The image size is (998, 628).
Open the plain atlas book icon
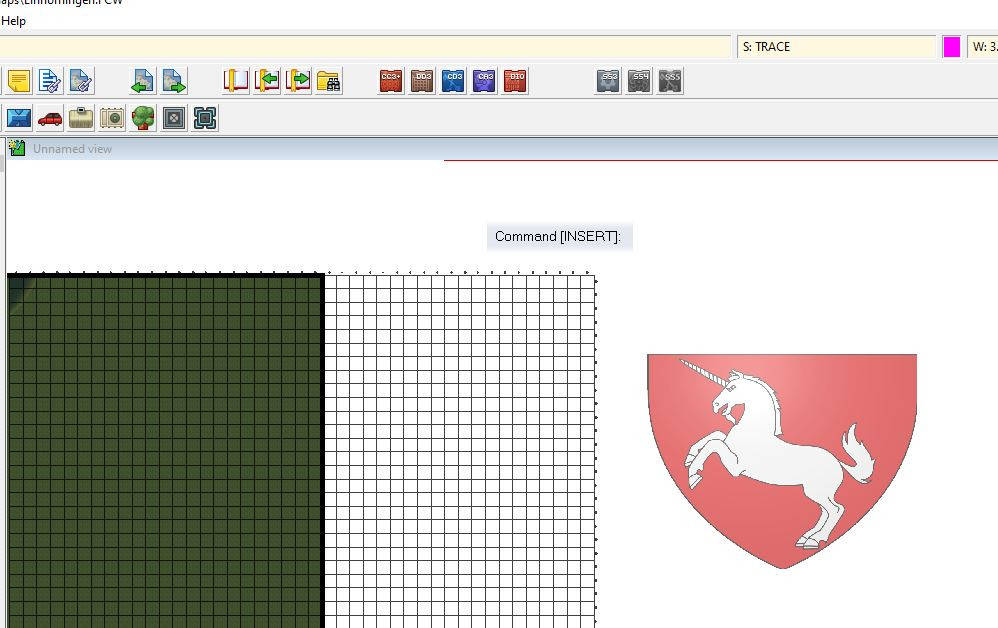point(235,81)
